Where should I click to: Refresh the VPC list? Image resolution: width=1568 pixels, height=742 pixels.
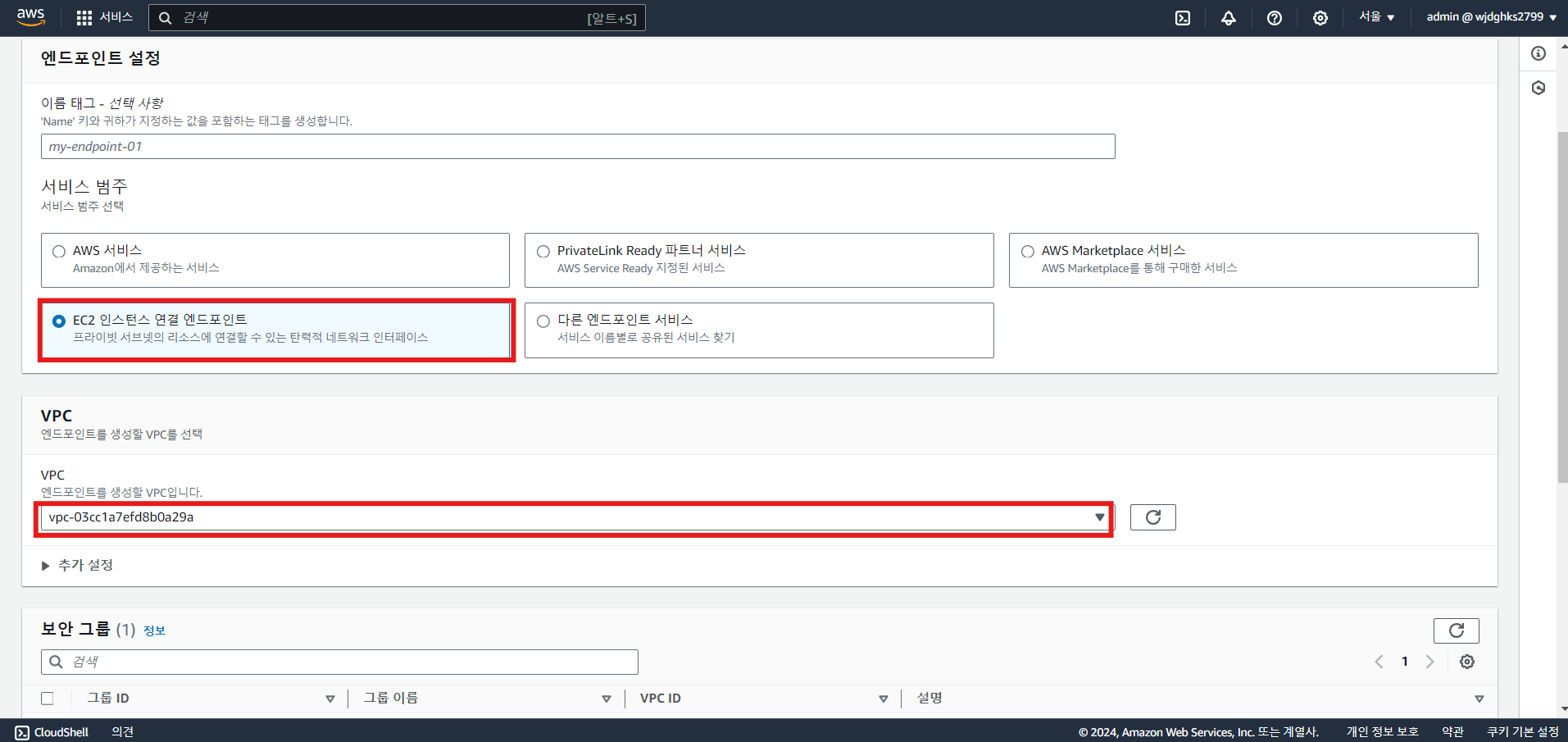[1153, 517]
